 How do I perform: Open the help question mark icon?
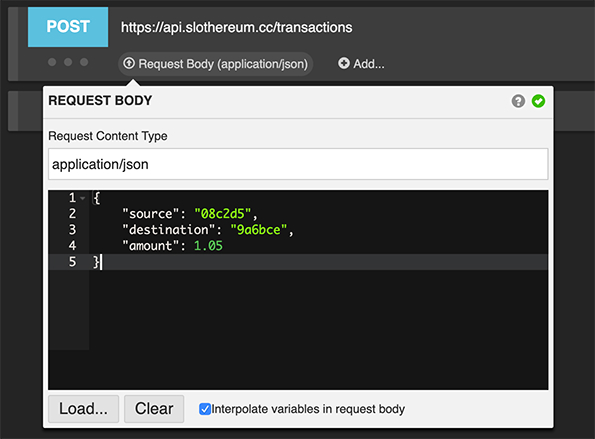pyautogui.click(x=518, y=101)
